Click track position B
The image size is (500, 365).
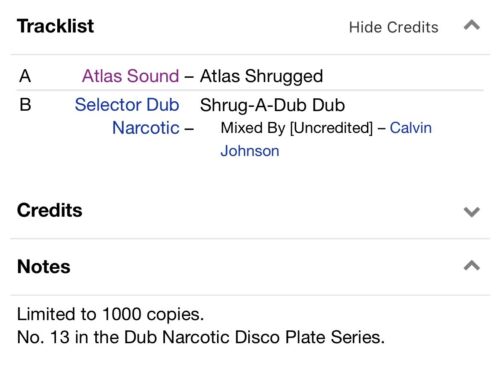pos(25,105)
